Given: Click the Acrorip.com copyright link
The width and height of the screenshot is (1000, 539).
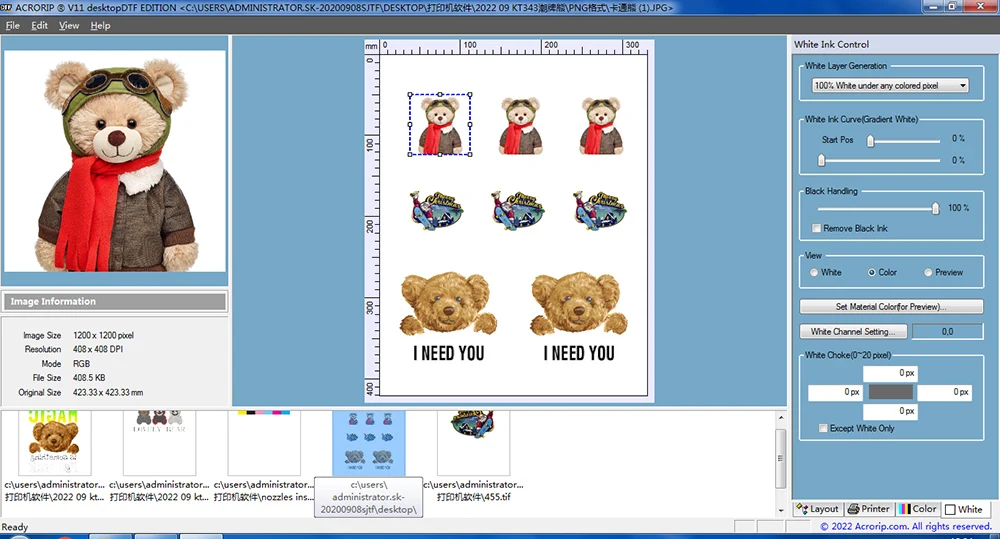Looking at the screenshot, I should tap(906, 526).
